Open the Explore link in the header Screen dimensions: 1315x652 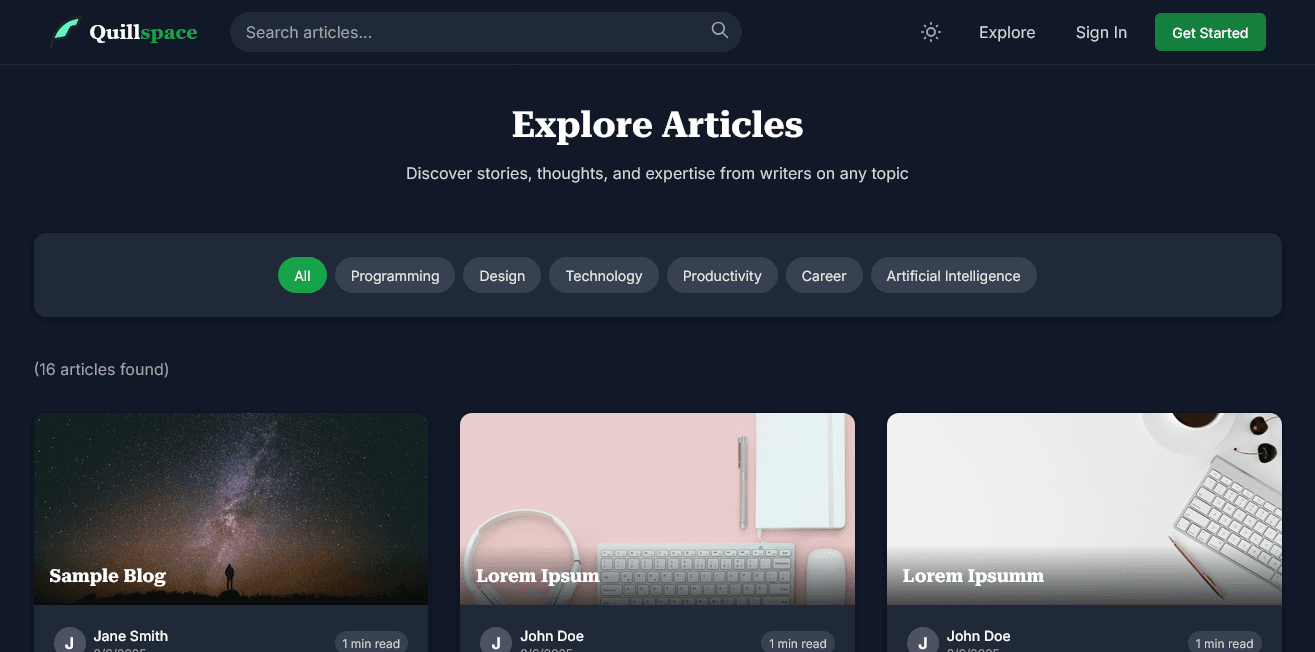pyautogui.click(x=1007, y=32)
